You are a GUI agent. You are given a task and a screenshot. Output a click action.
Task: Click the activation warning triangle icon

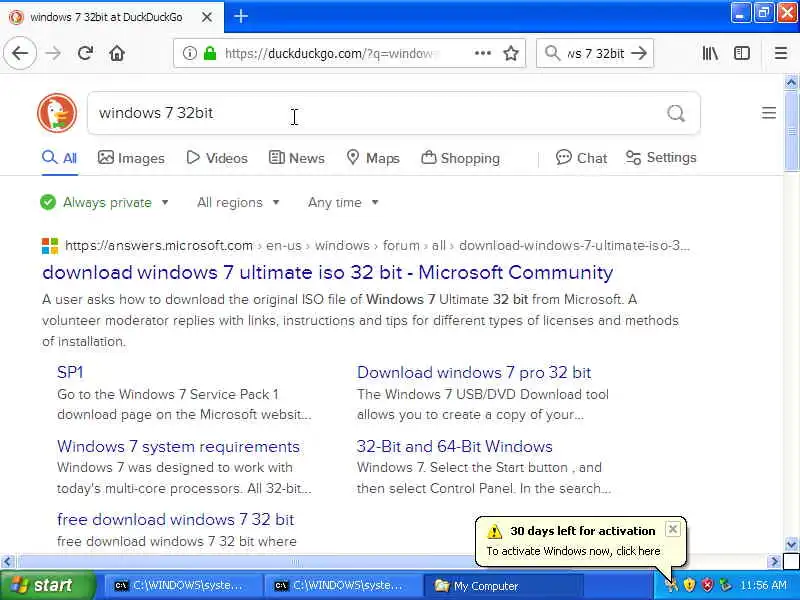494,532
